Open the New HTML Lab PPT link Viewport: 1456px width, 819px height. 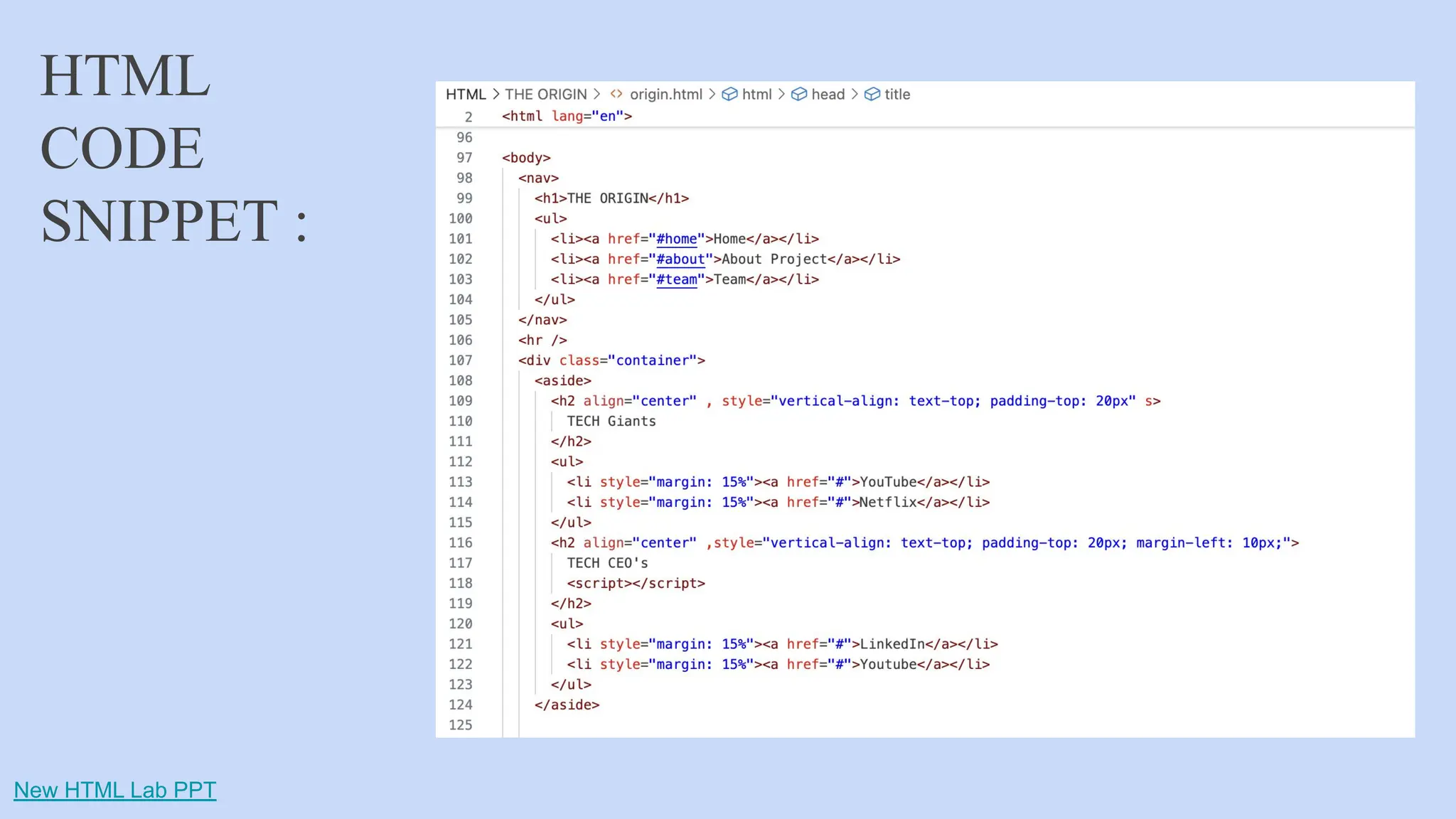pyautogui.click(x=114, y=790)
